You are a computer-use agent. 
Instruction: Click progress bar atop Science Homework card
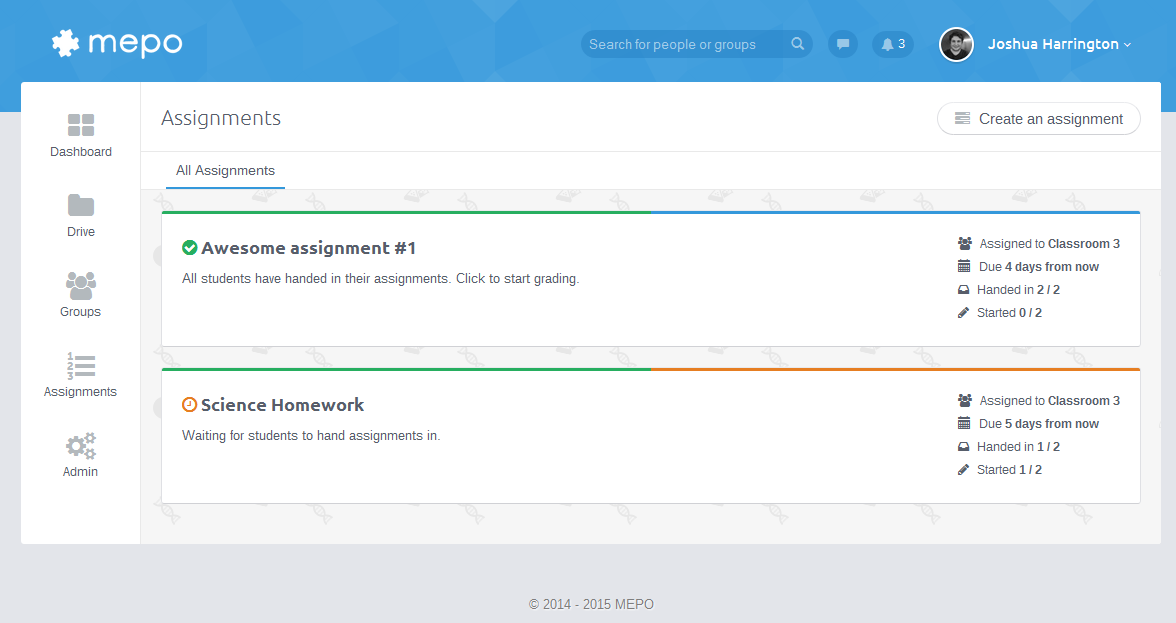click(651, 370)
